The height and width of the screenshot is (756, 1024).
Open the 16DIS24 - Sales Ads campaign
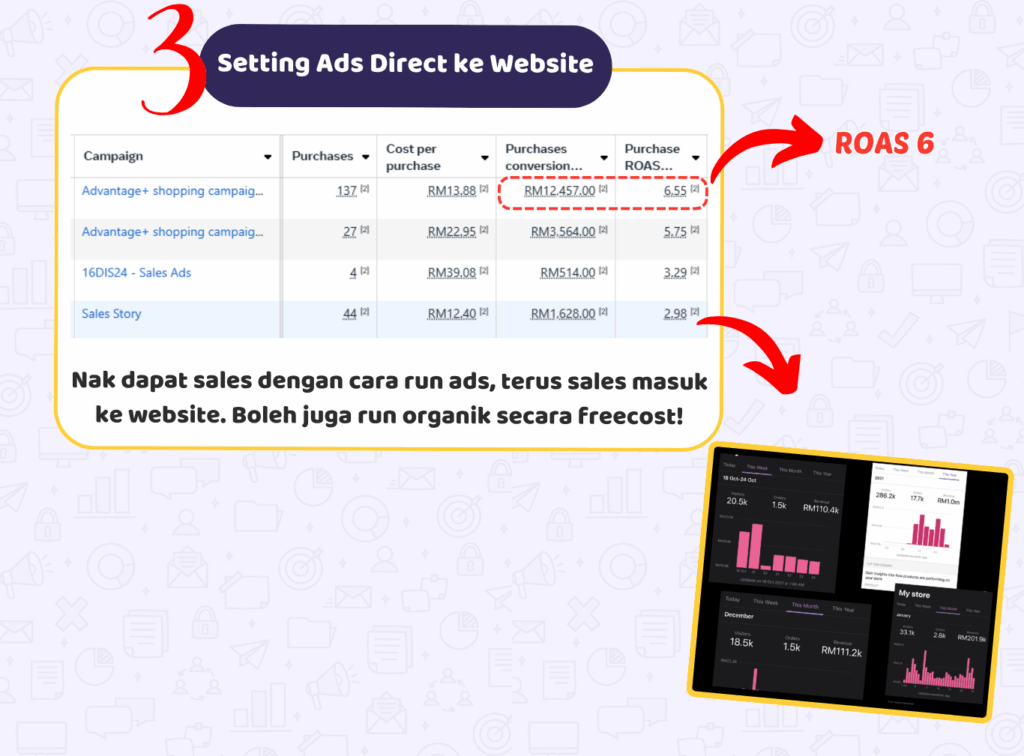point(136,272)
